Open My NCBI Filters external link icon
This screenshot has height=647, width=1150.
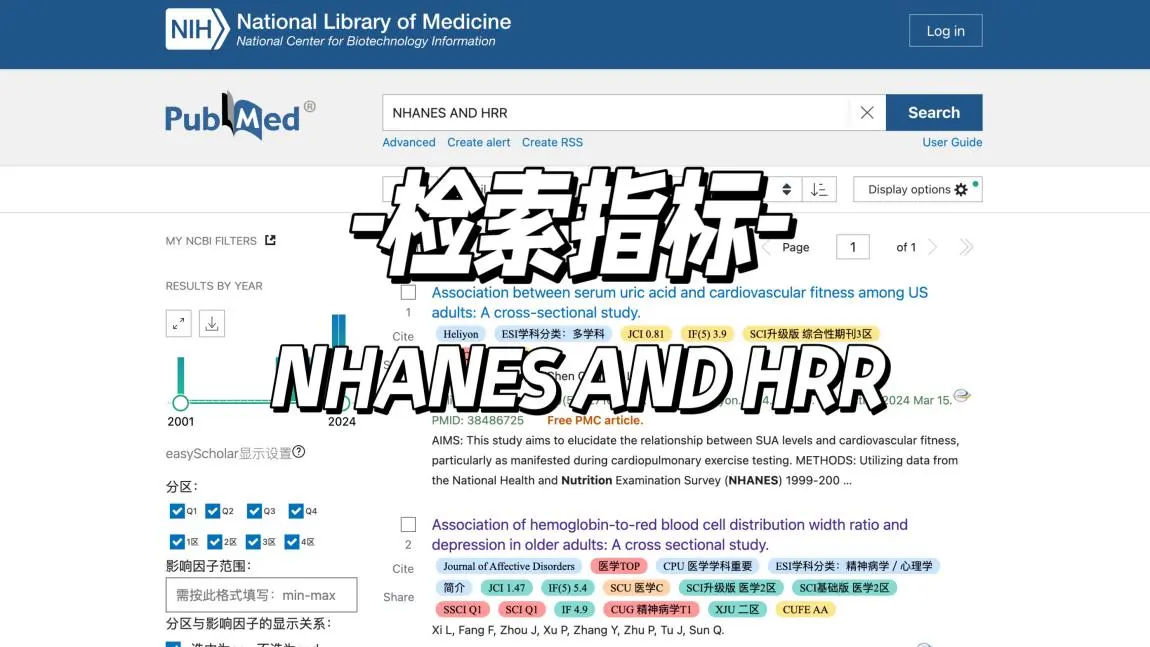click(x=270, y=240)
